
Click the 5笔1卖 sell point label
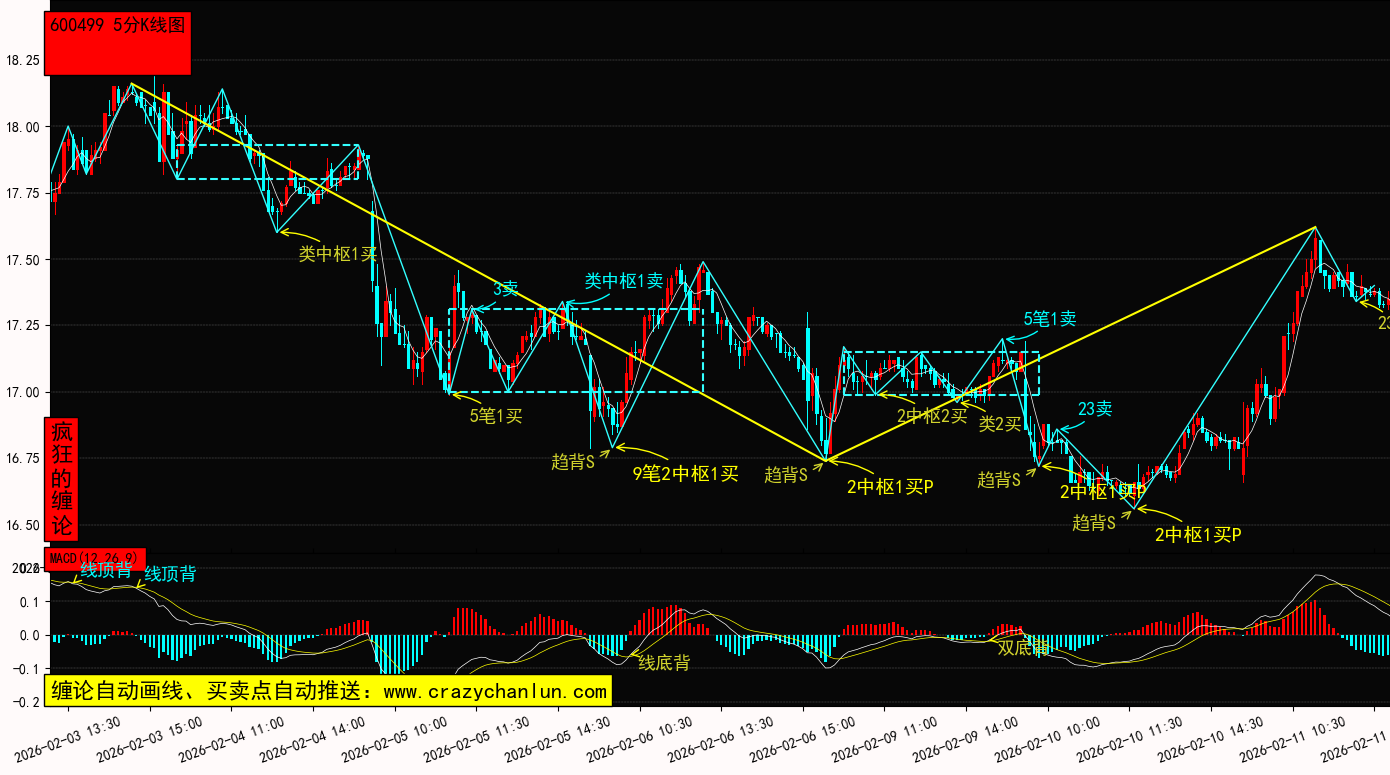tap(1049, 319)
